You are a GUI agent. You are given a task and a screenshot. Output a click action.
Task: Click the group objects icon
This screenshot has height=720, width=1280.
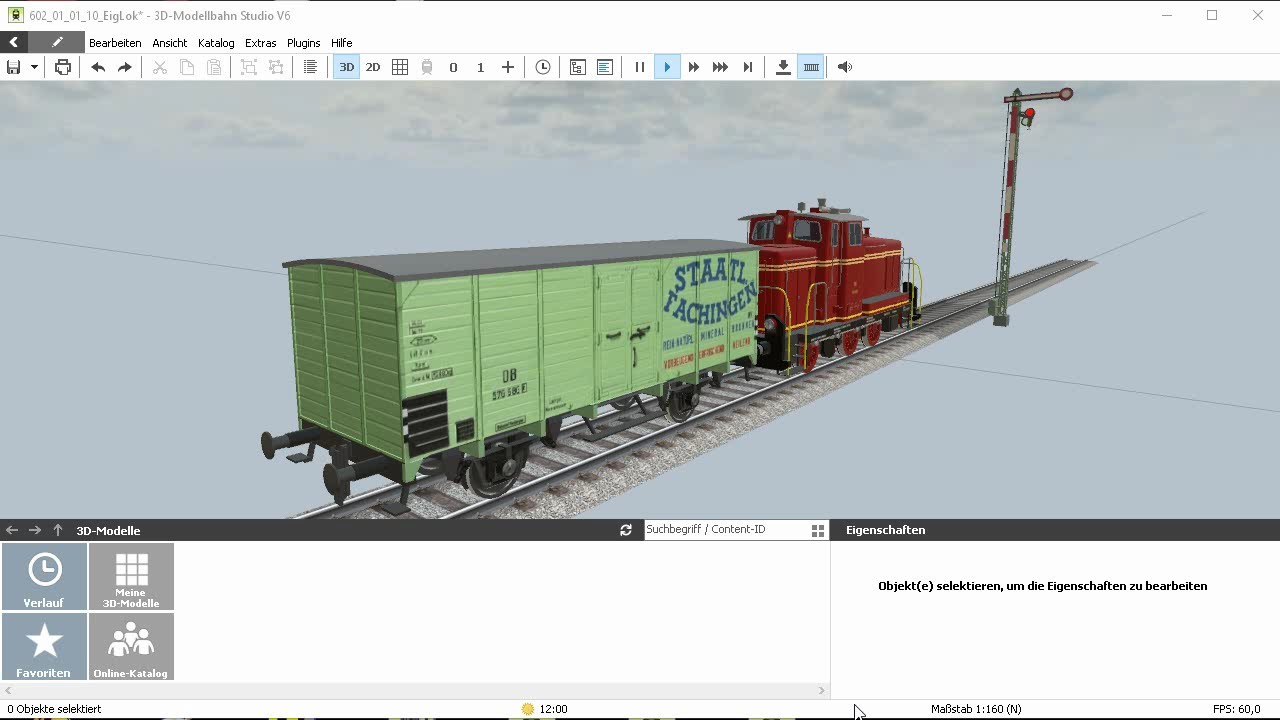pyautogui.click(x=249, y=67)
